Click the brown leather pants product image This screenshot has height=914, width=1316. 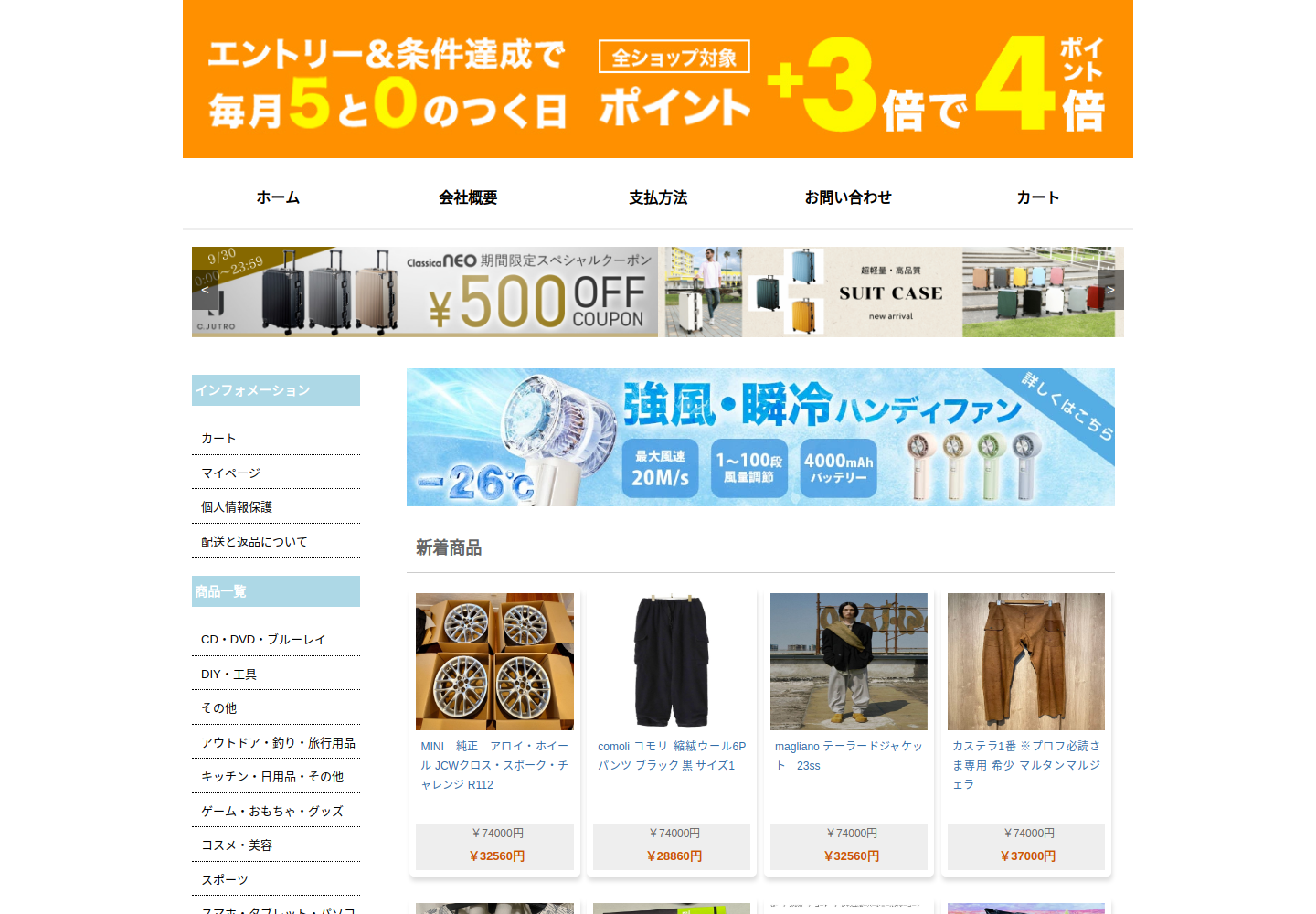1026,662
